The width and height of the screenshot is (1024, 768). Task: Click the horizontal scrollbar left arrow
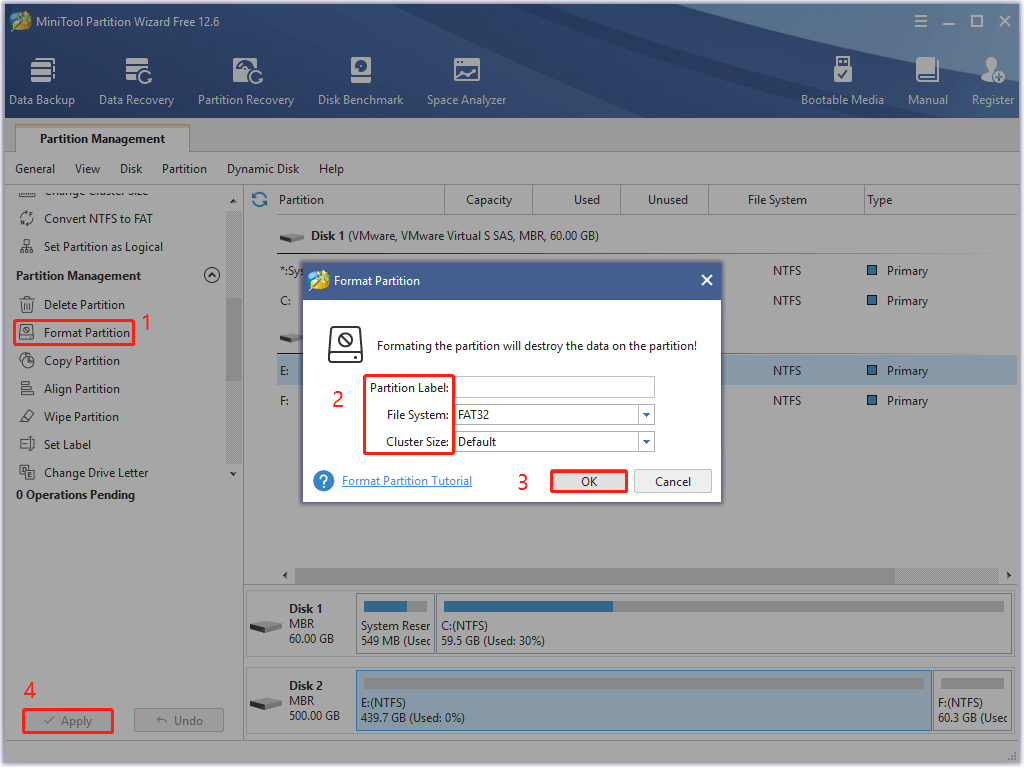(x=285, y=575)
